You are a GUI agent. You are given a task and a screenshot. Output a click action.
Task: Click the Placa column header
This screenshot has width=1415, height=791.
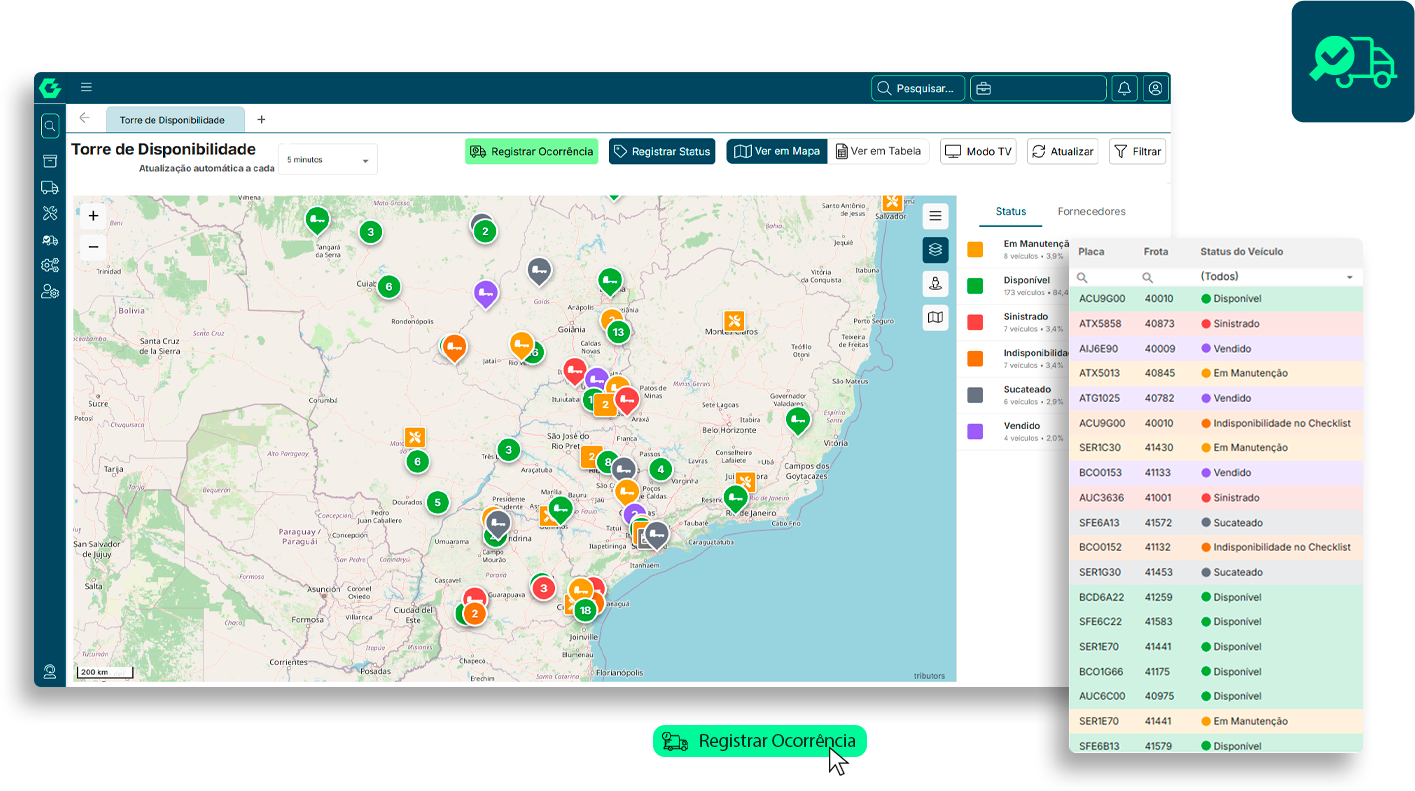point(1091,252)
